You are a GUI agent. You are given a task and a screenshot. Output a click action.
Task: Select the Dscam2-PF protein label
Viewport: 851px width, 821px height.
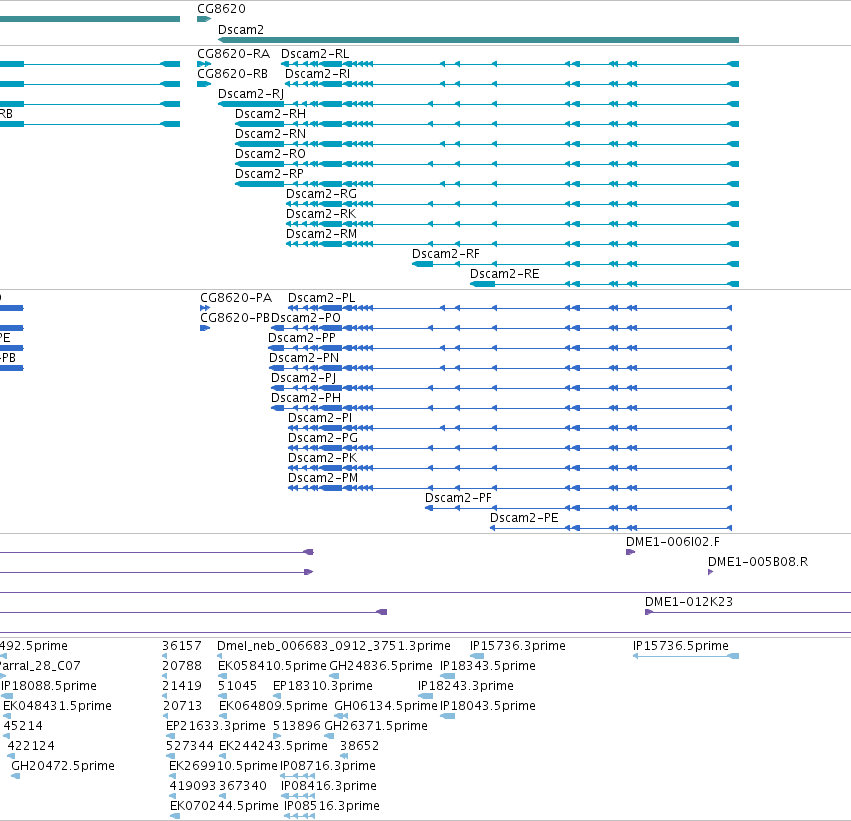point(458,498)
